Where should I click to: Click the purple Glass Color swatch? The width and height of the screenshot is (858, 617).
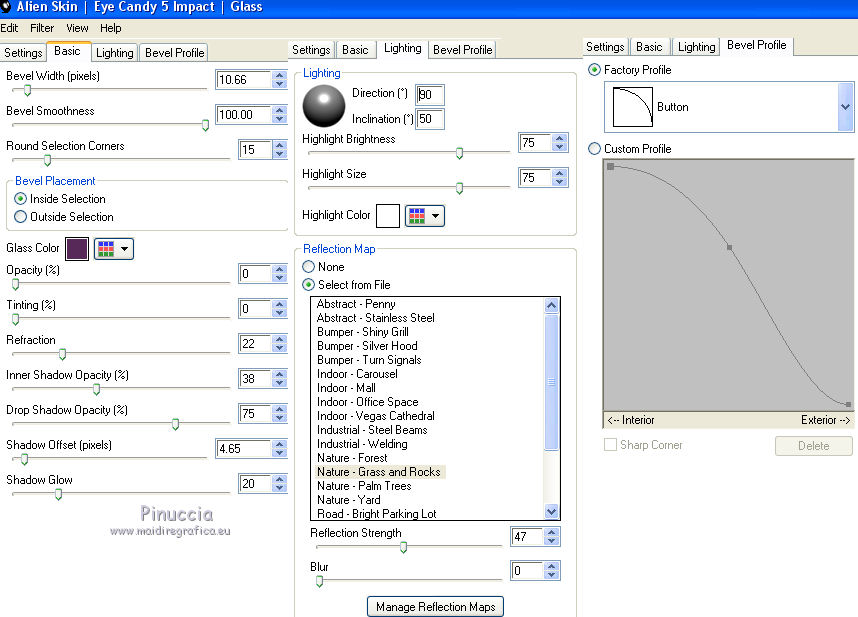pos(77,249)
